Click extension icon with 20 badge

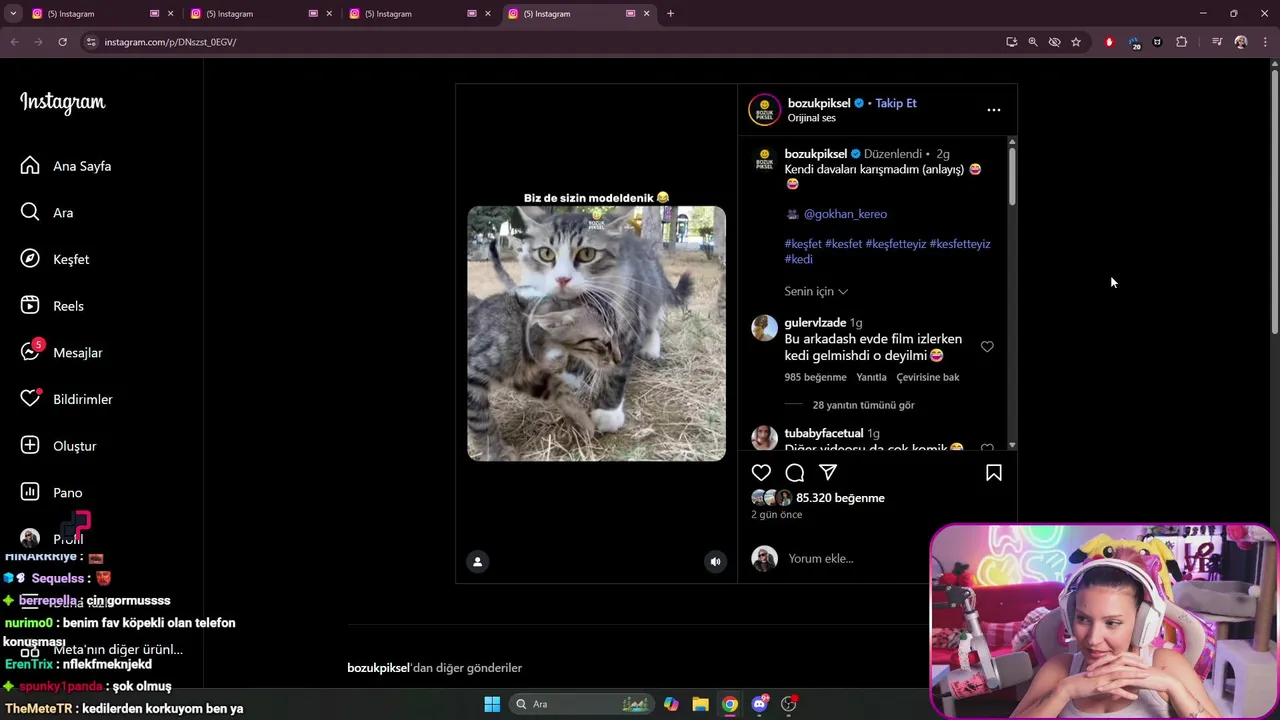(x=1134, y=43)
